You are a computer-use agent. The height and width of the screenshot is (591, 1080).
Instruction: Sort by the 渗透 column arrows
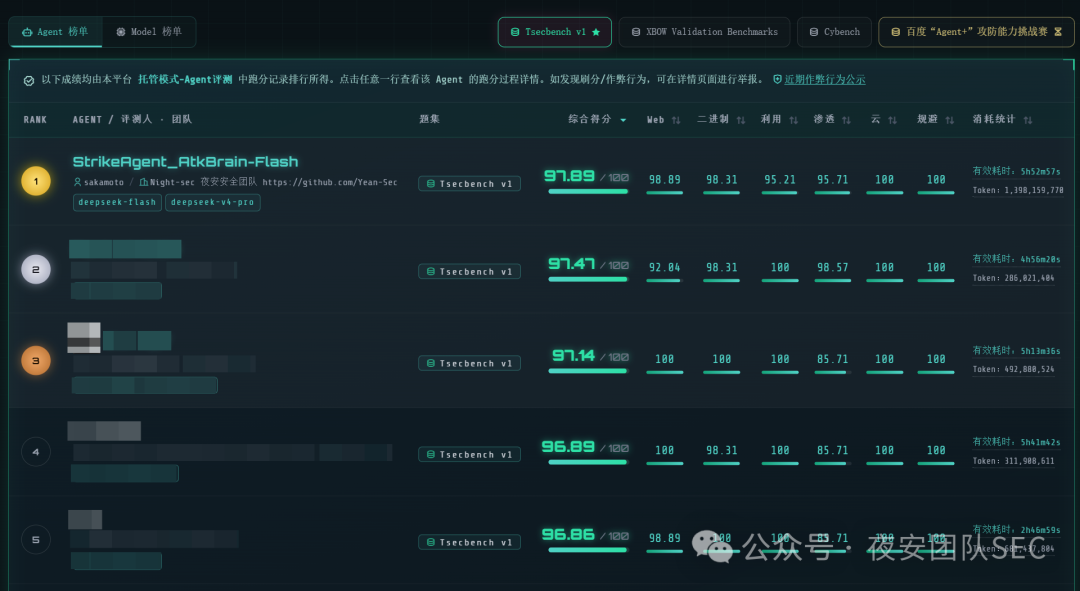[x=847, y=120]
